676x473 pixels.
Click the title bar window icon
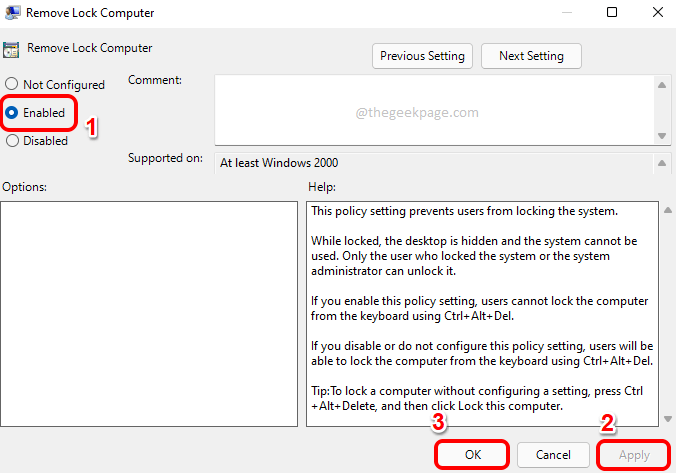(x=13, y=14)
